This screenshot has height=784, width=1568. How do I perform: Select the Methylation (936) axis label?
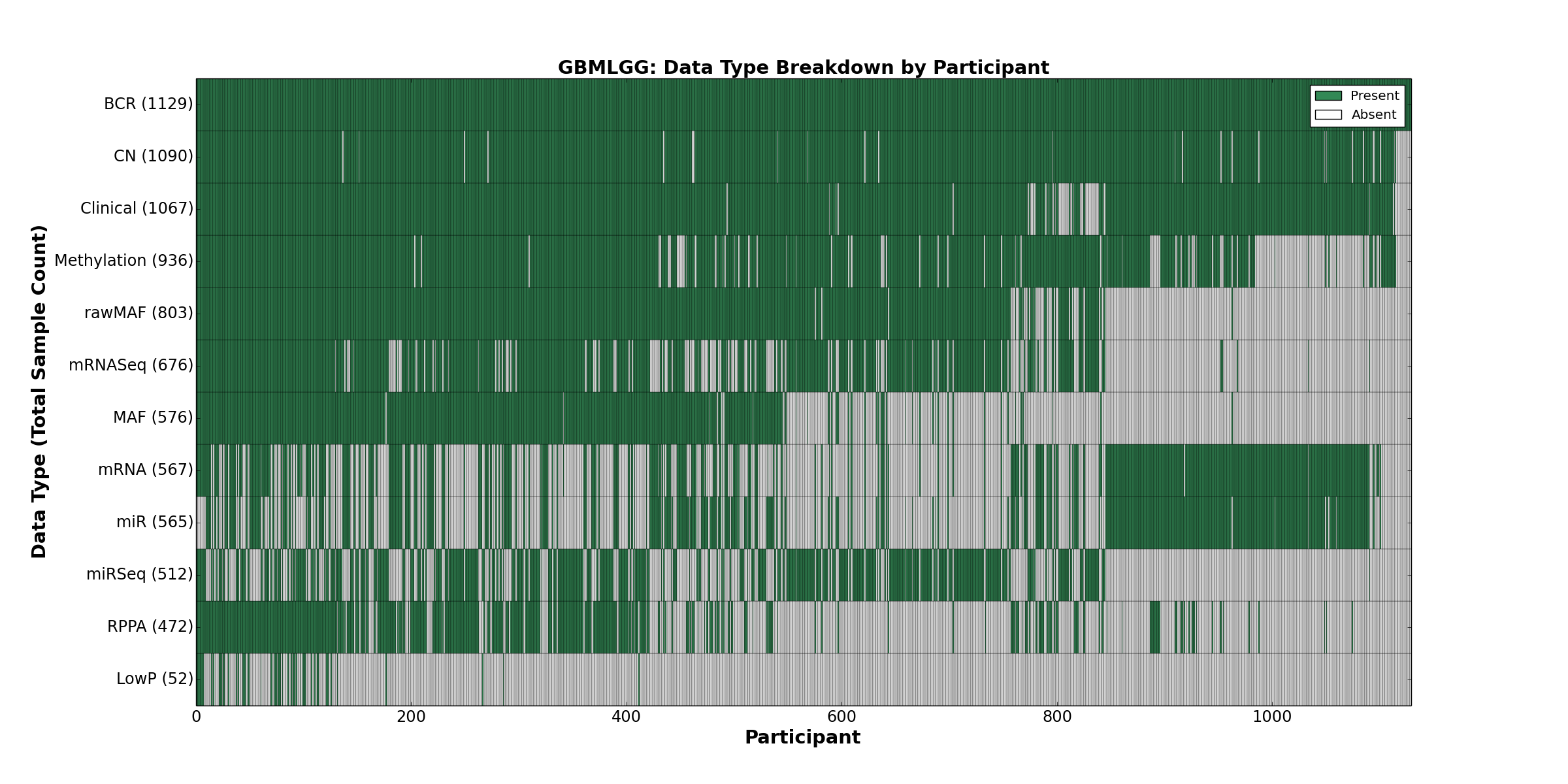click(123, 261)
